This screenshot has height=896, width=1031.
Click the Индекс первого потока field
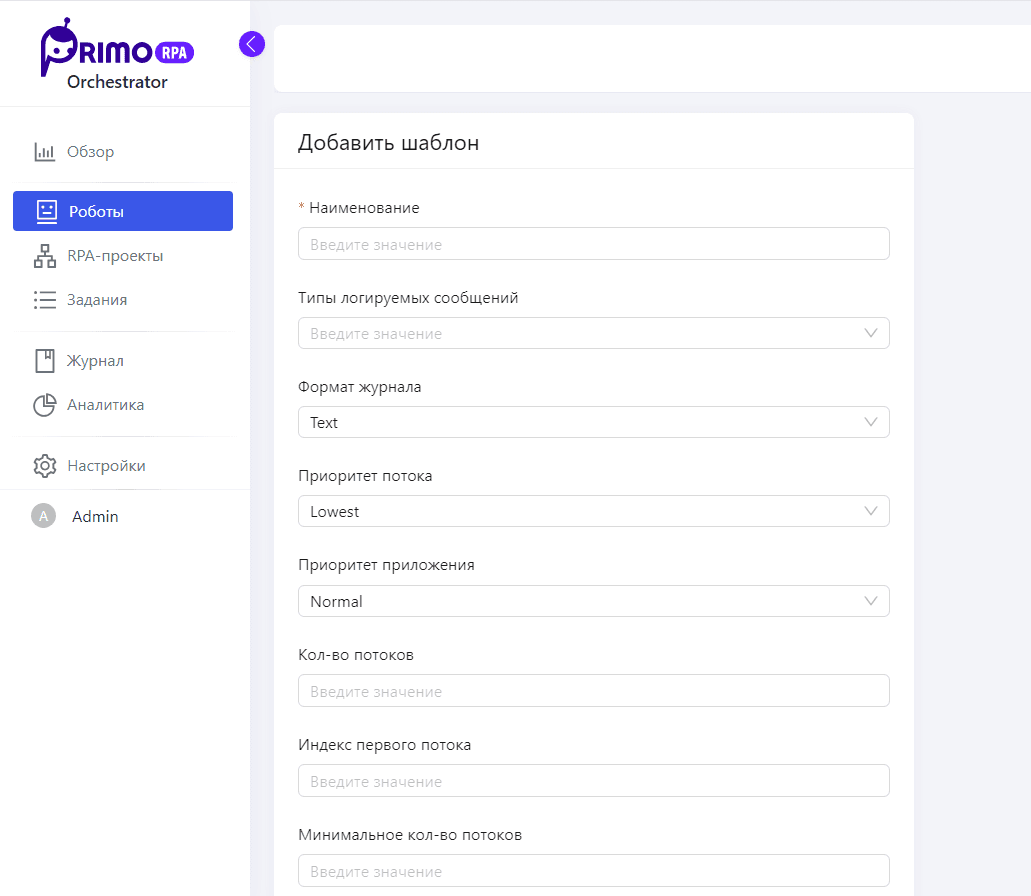(x=593, y=781)
